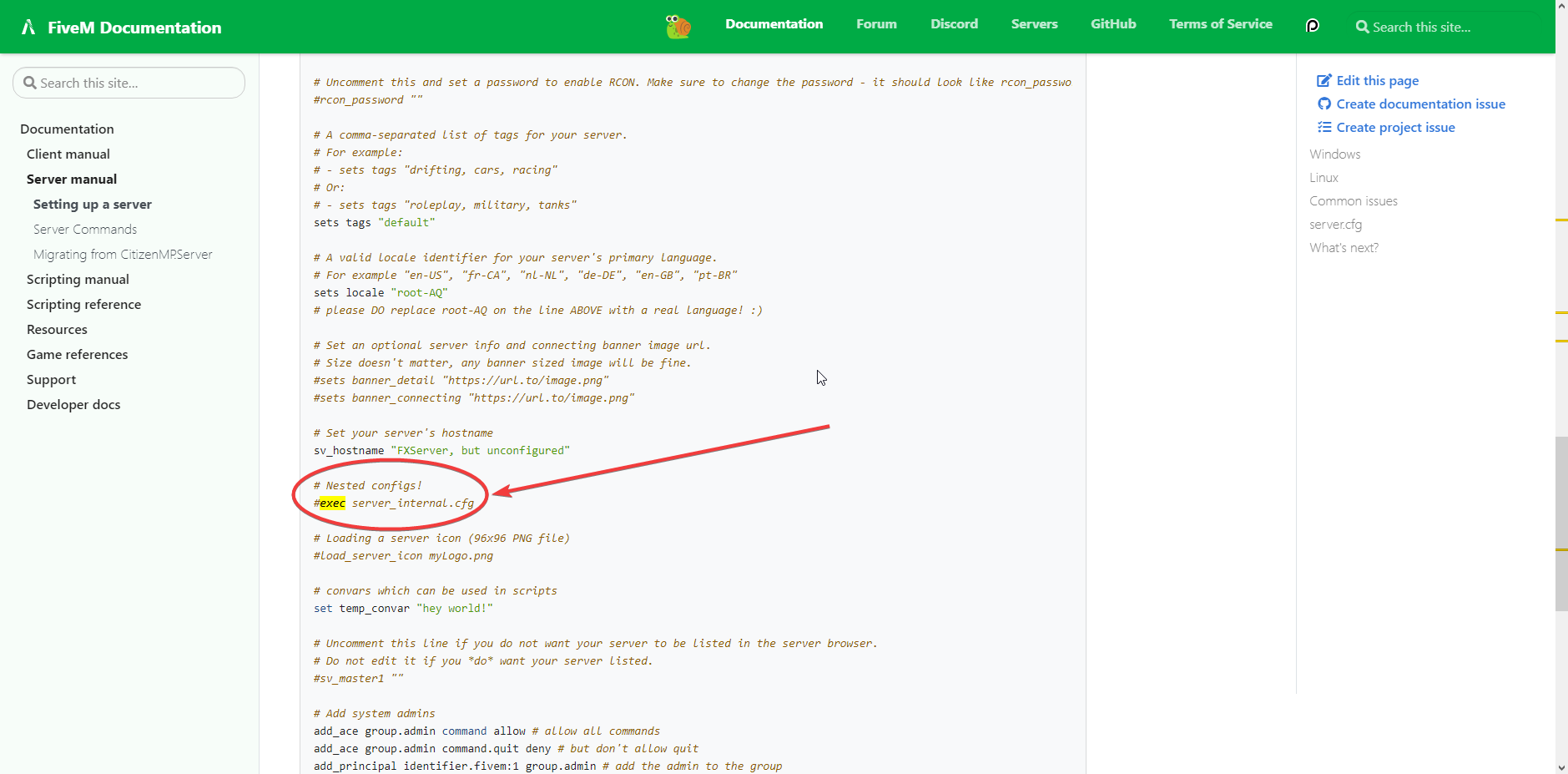Jump to server.cfg section
Screen dimensions: 1568x774
(1335, 225)
